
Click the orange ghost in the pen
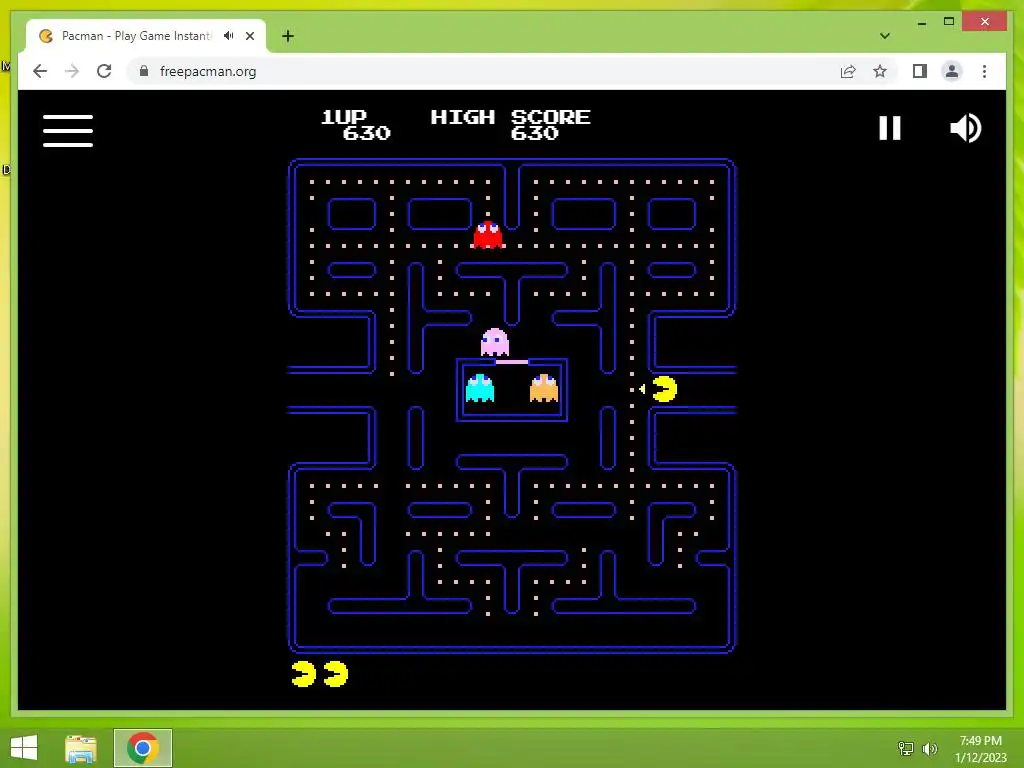(543, 388)
